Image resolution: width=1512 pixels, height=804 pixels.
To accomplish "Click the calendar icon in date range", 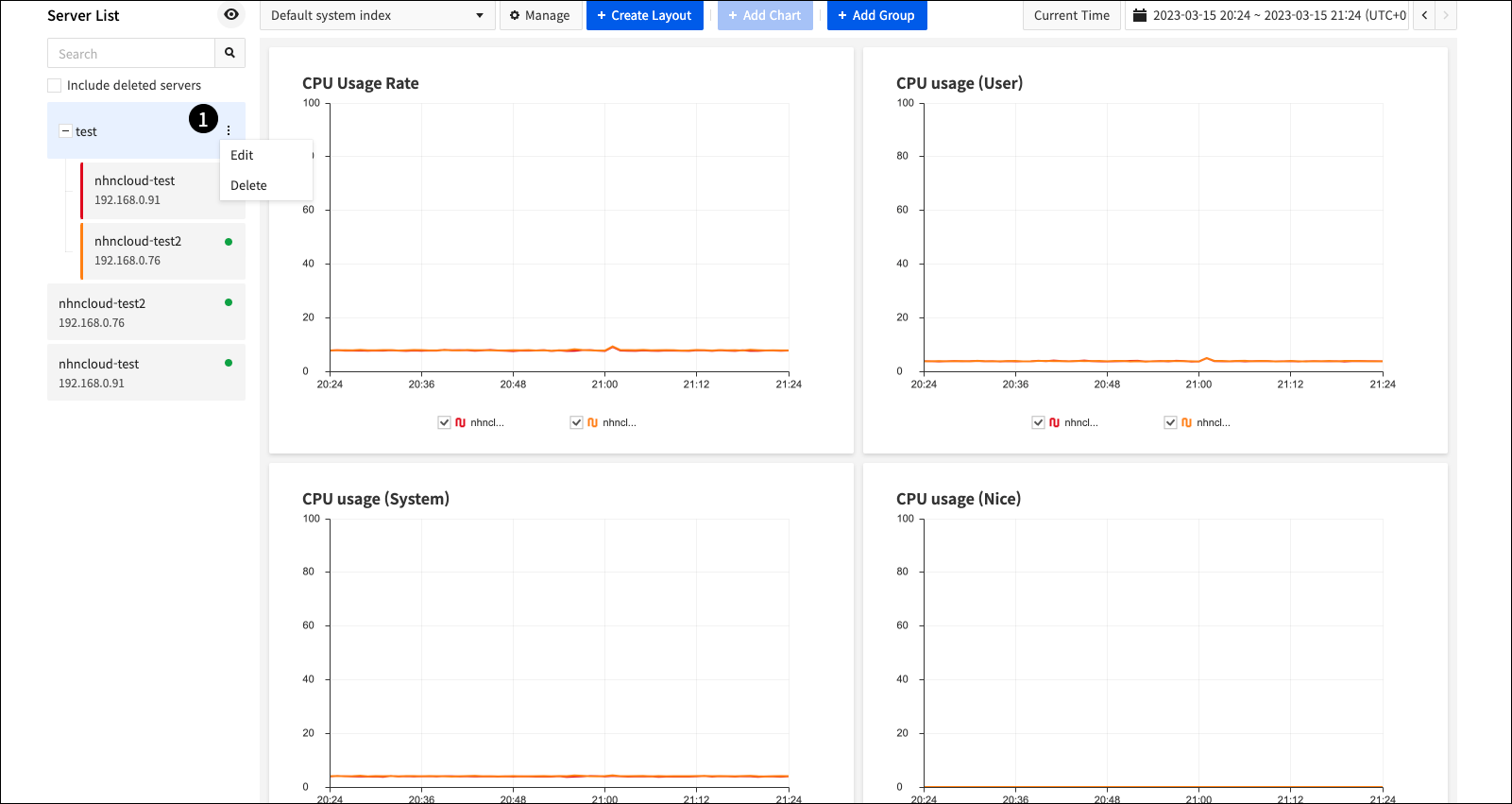I will tap(1140, 15).
